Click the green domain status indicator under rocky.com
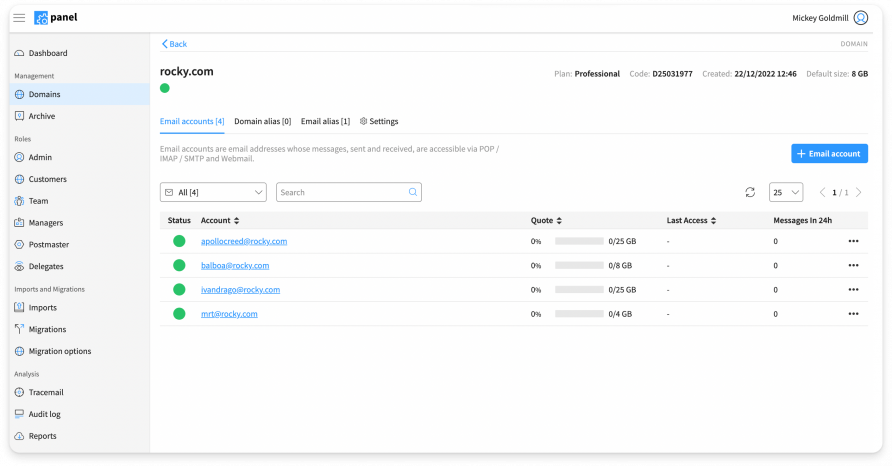This screenshot has width=892, height=466. 165,89
